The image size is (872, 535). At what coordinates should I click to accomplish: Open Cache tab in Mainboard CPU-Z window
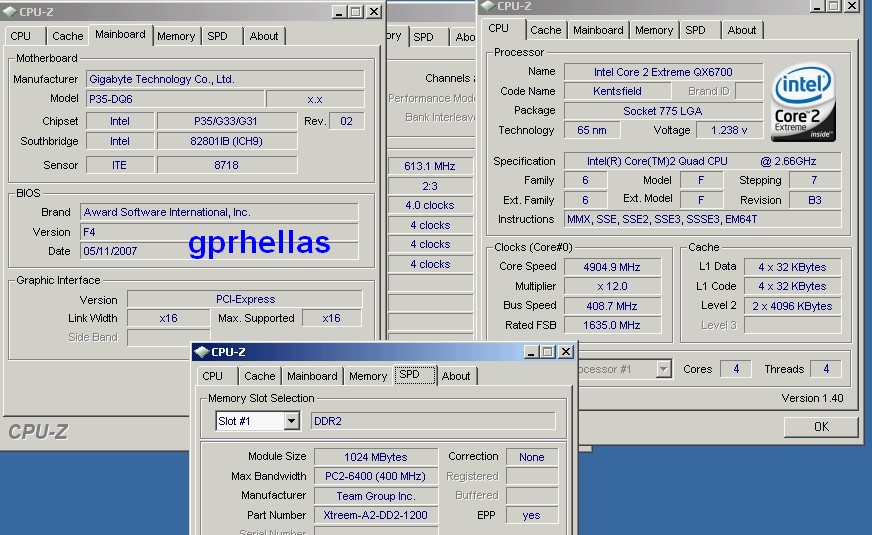click(67, 36)
